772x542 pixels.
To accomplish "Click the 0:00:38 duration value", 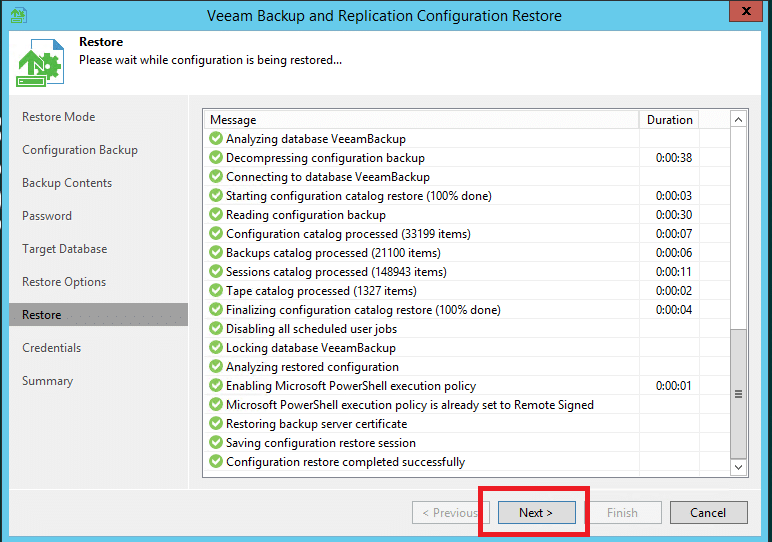I will click(x=674, y=158).
